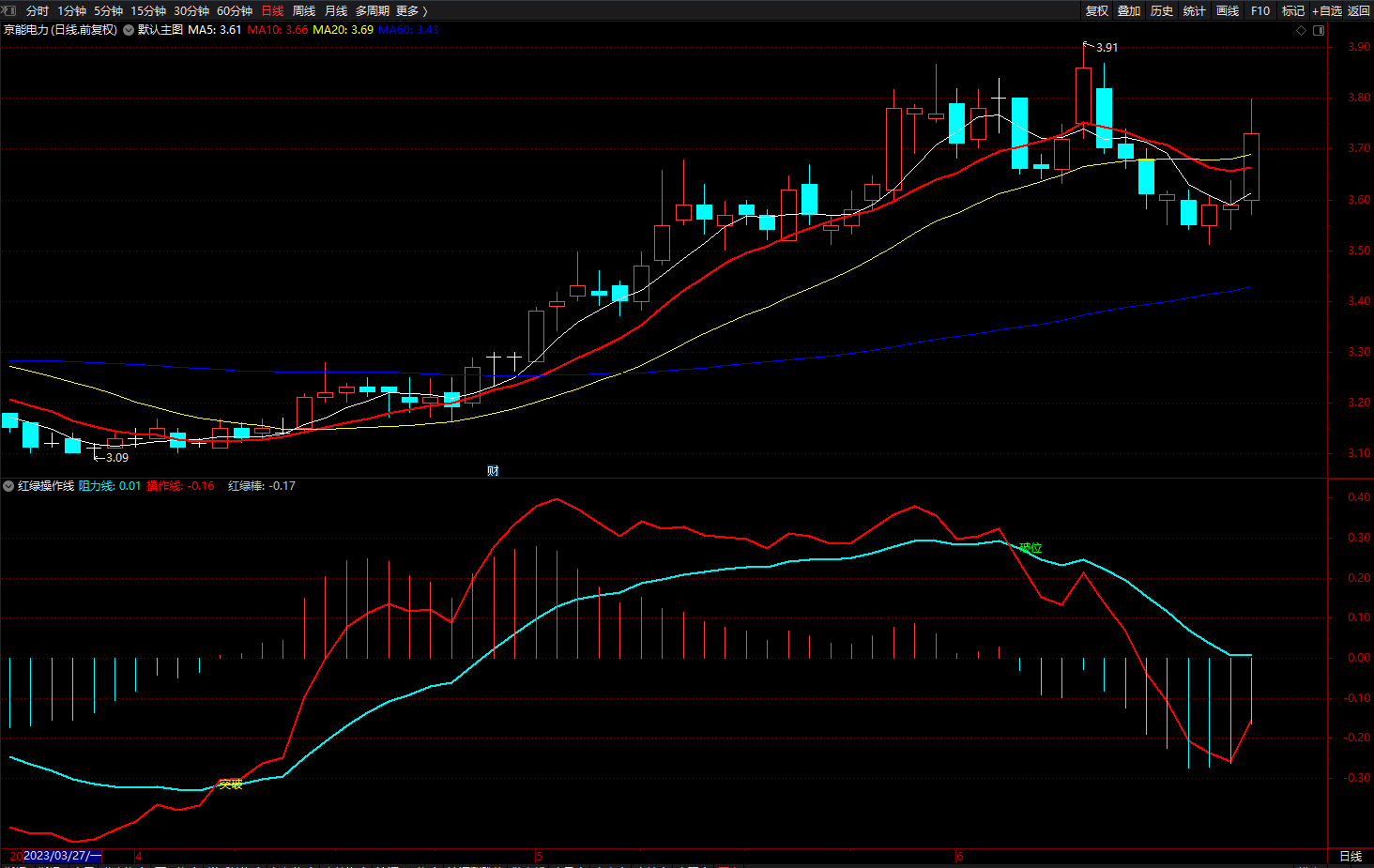Click the 0.40 indicator axis label

coord(1359,497)
